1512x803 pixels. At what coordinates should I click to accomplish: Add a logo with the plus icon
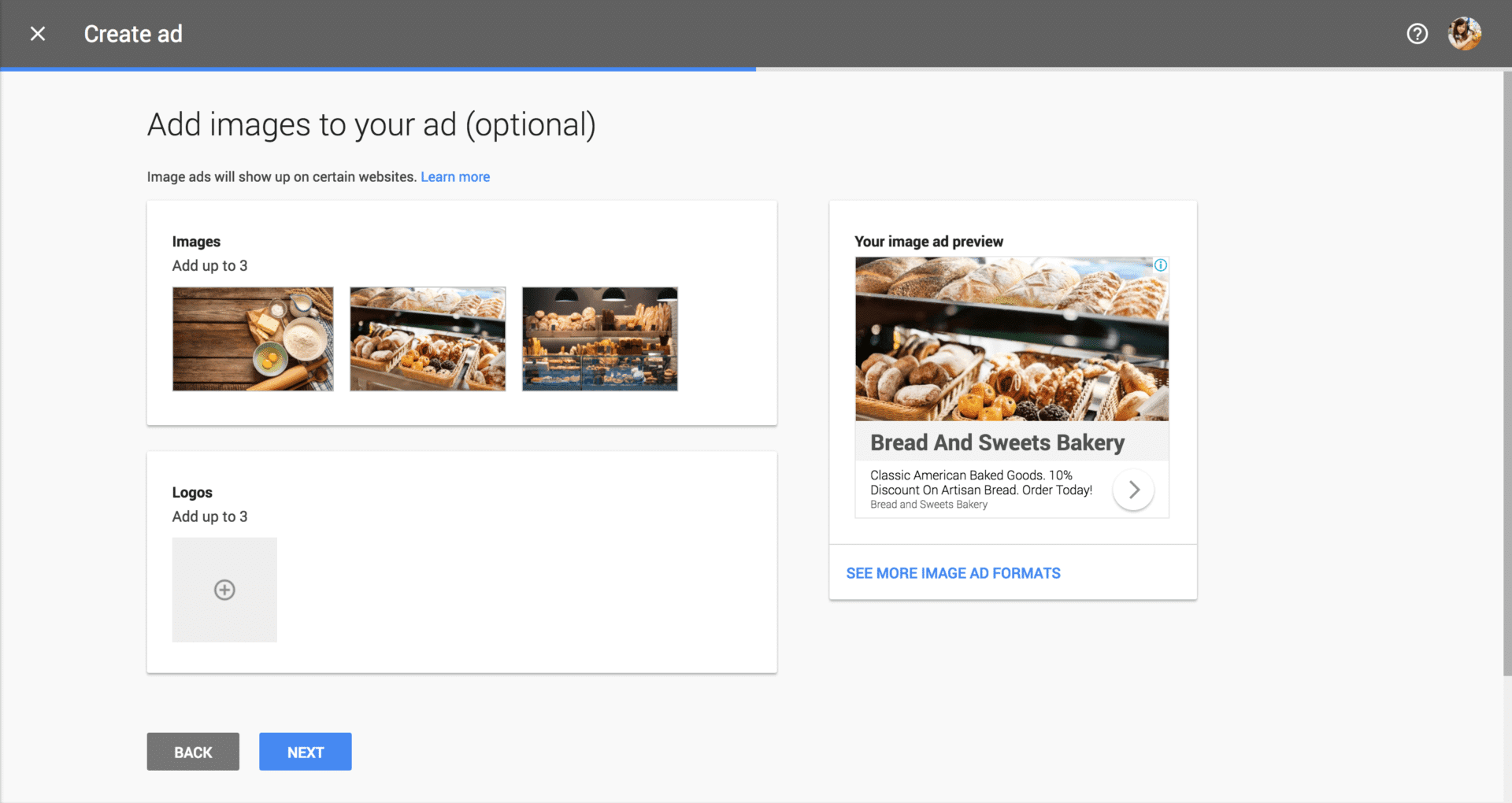(x=224, y=590)
